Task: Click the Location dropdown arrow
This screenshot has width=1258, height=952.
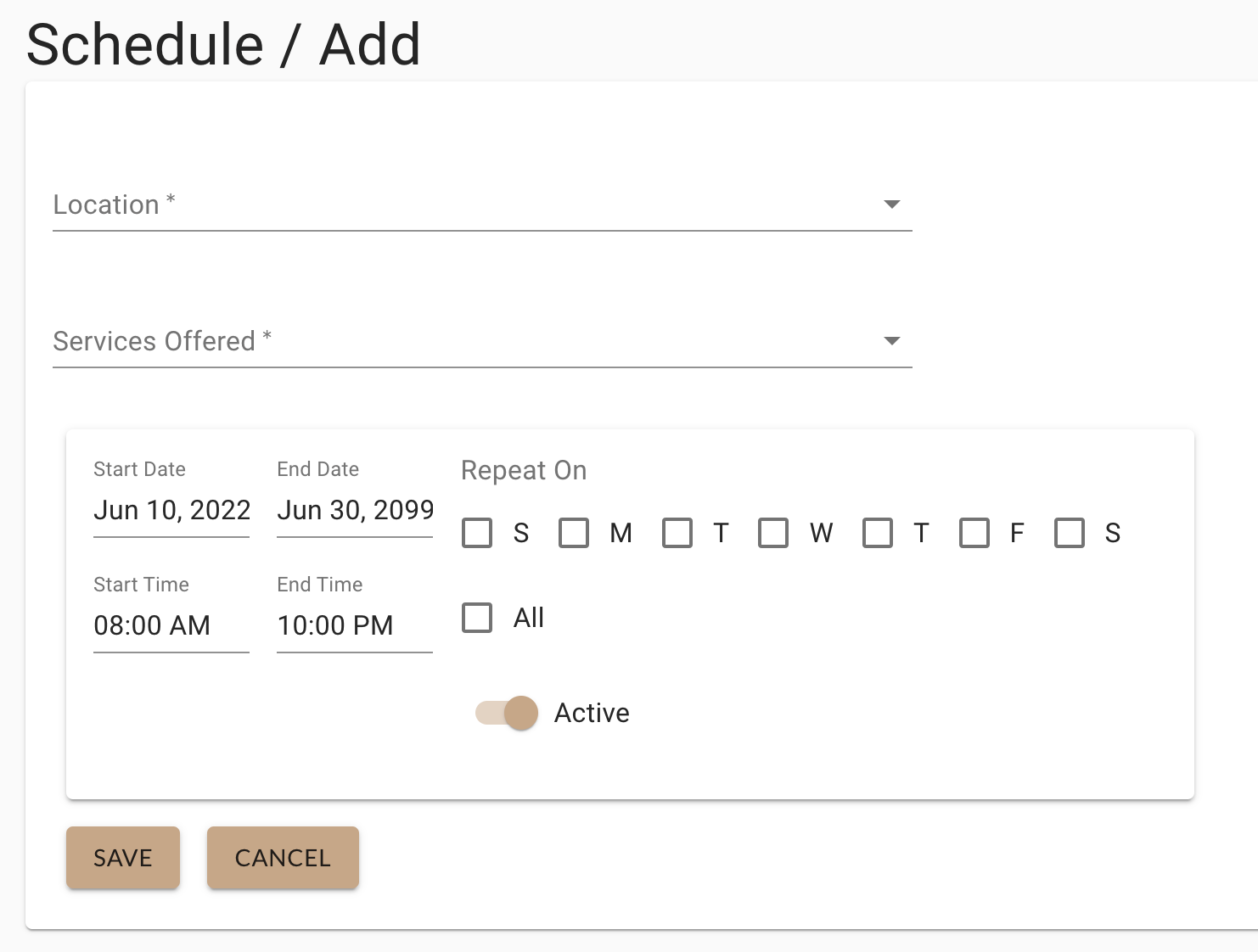Action: pyautogui.click(x=891, y=204)
